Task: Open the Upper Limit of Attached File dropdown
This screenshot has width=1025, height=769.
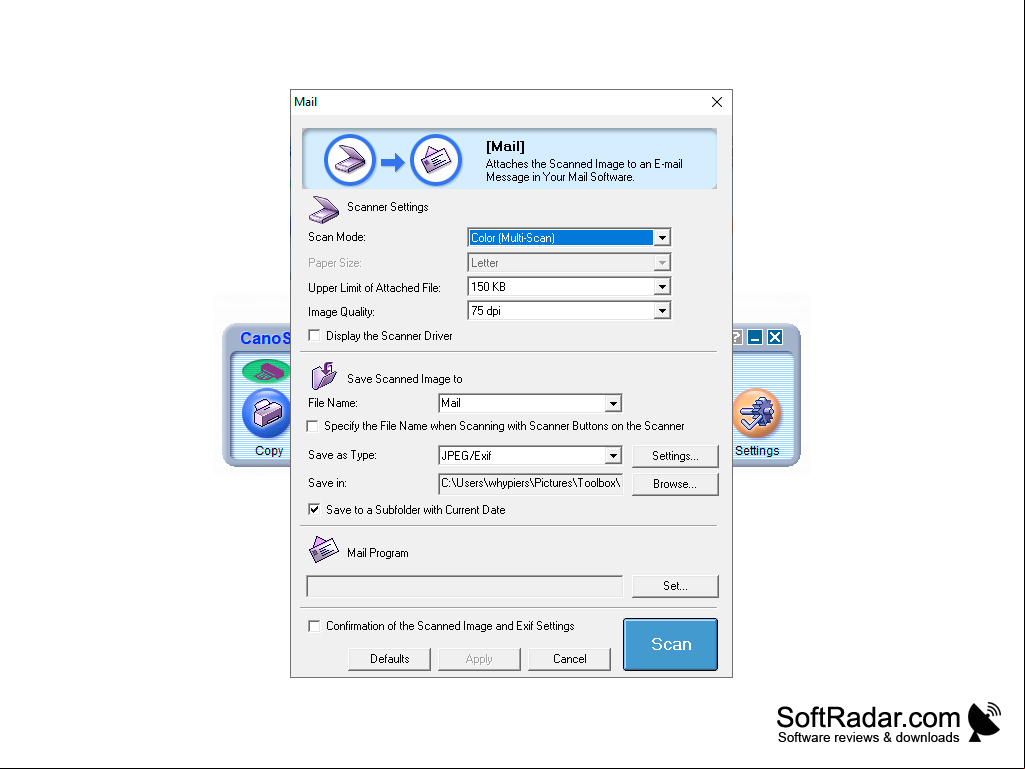Action: coord(662,286)
